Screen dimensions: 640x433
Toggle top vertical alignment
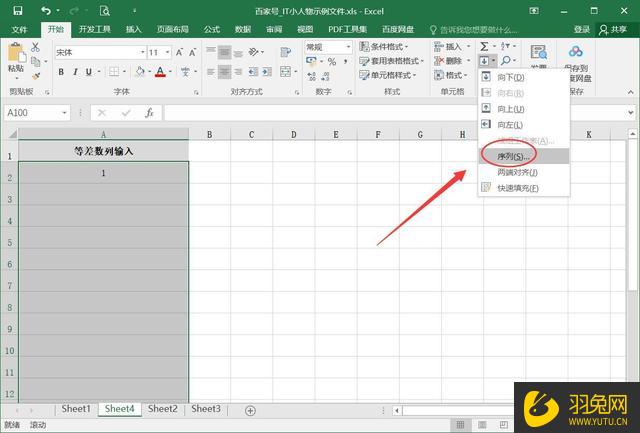click(x=211, y=52)
